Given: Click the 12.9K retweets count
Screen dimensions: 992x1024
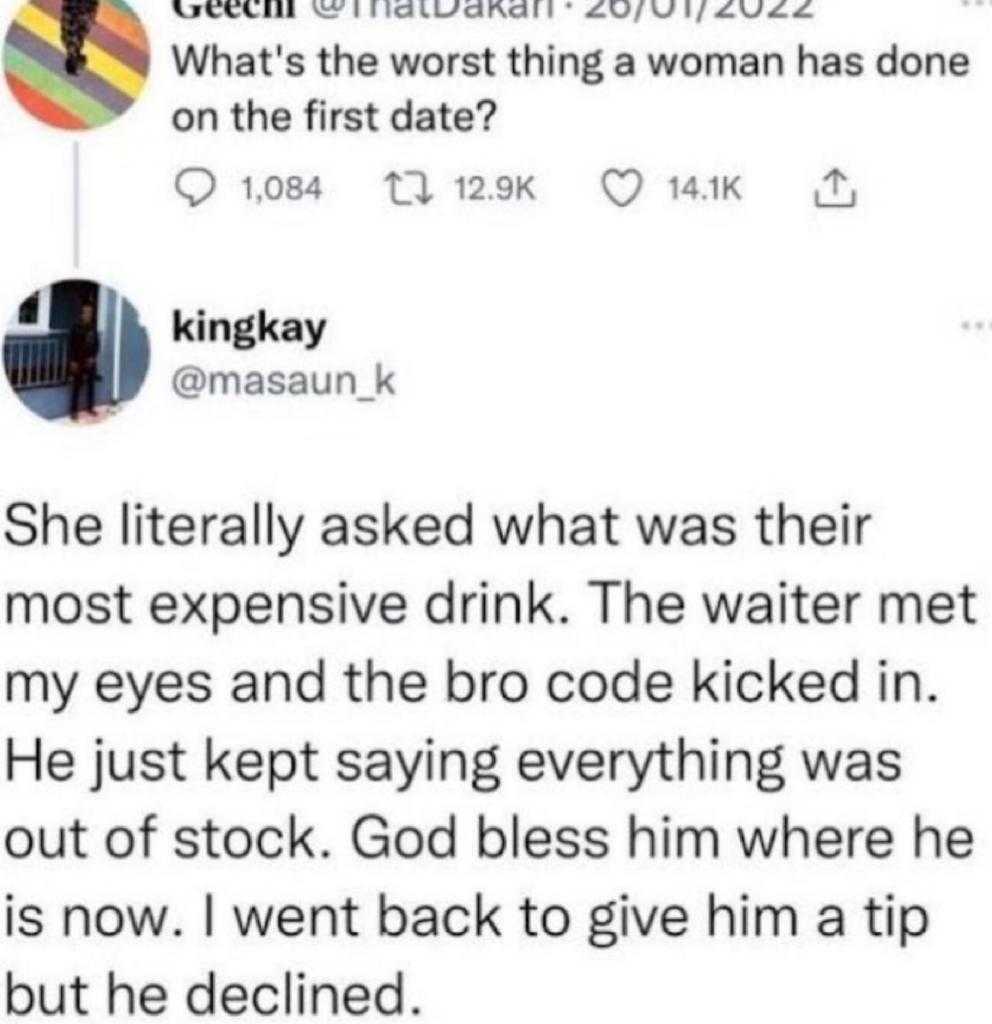Looking at the screenshot, I should point(495,189).
